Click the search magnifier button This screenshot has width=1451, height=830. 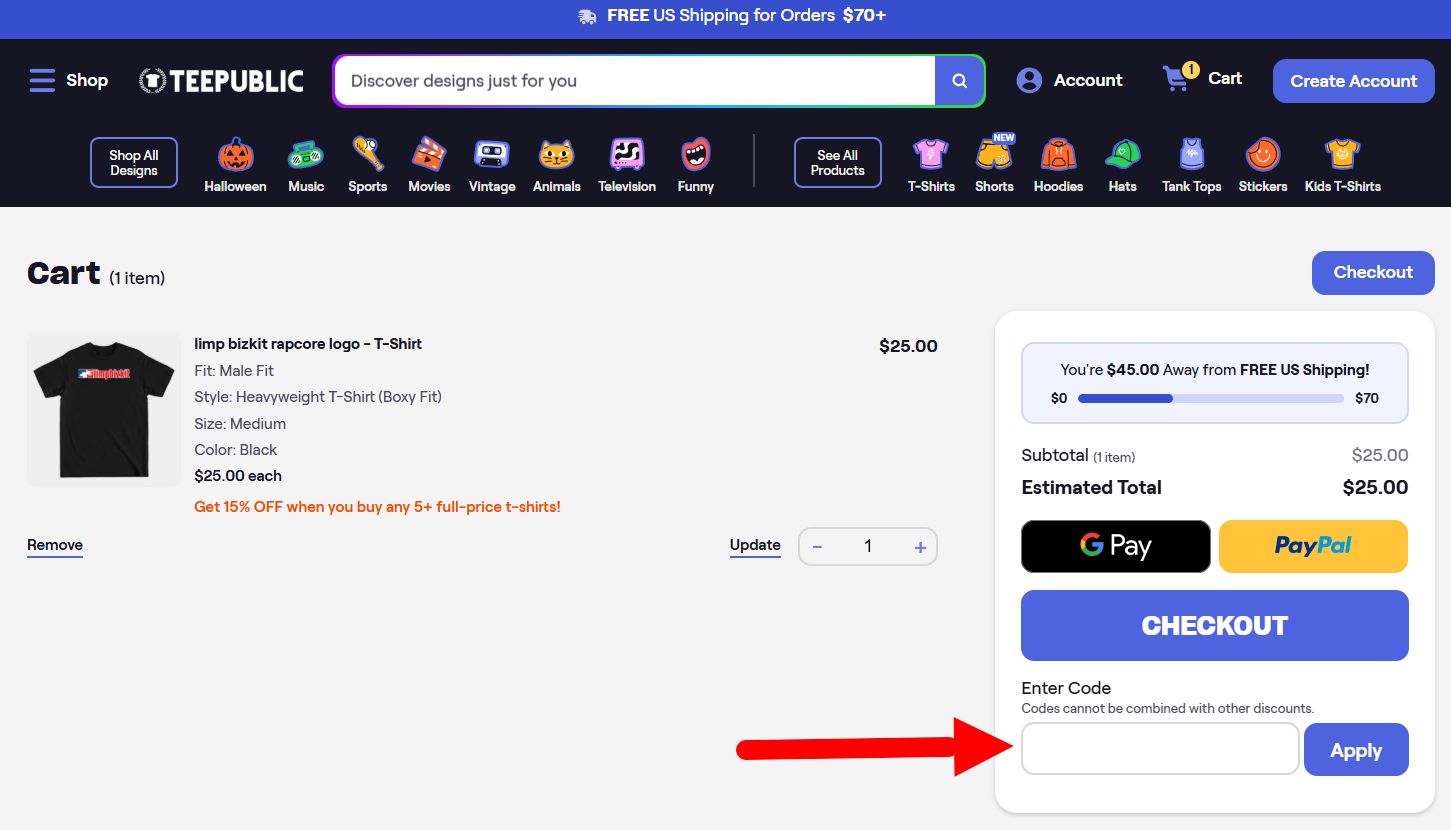[x=959, y=81]
